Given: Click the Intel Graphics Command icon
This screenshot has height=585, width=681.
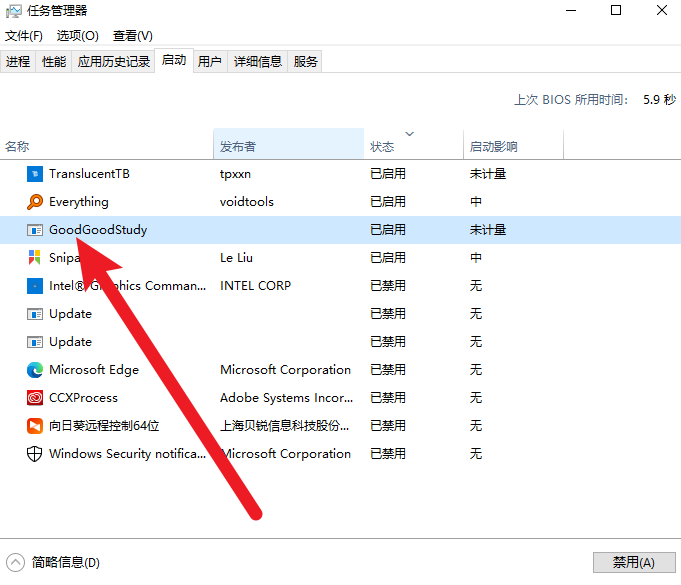Looking at the screenshot, I should (x=35, y=286).
